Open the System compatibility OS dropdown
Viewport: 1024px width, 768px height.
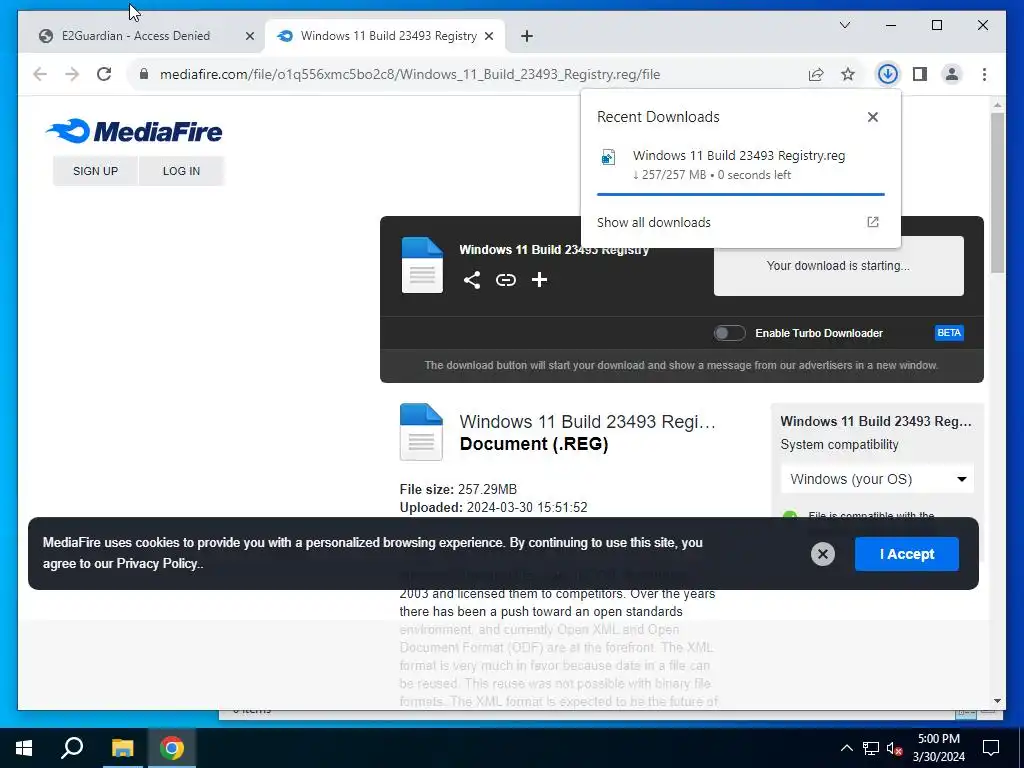click(x=876, y=479)
